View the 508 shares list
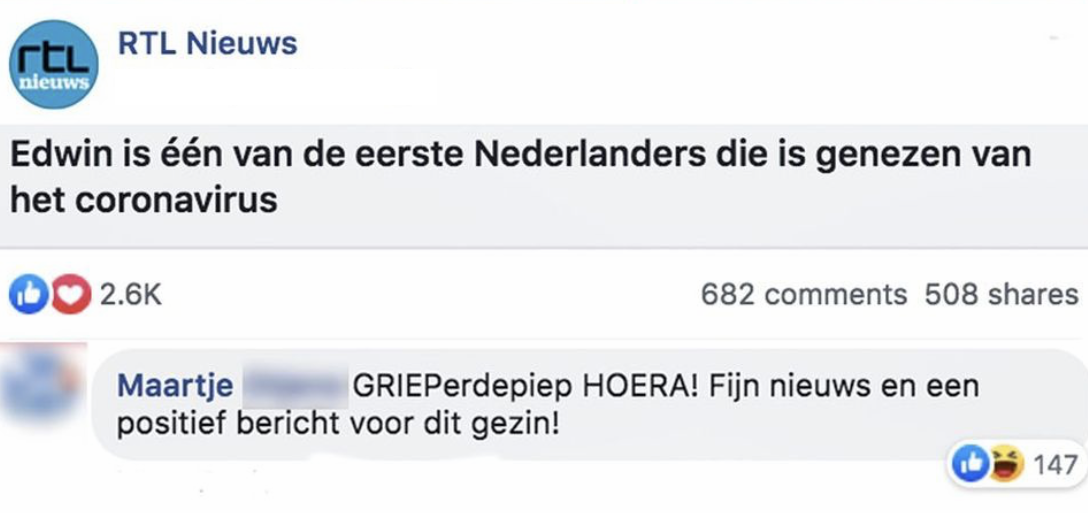Image resolution: width=1088 pixels, height=513 pixels. 1001,295
